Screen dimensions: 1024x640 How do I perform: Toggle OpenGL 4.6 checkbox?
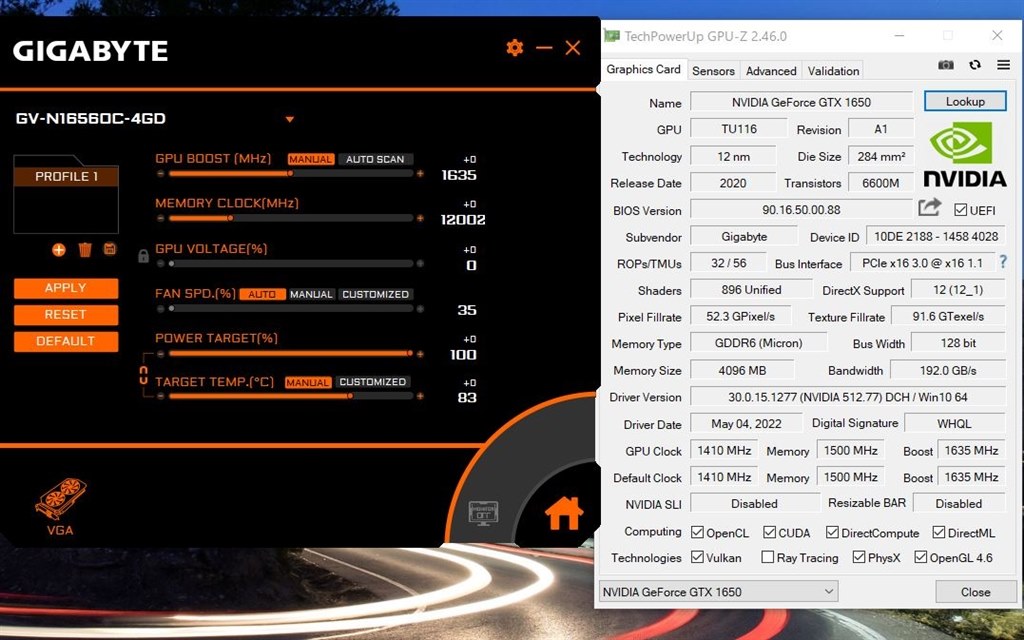(921, 557)
